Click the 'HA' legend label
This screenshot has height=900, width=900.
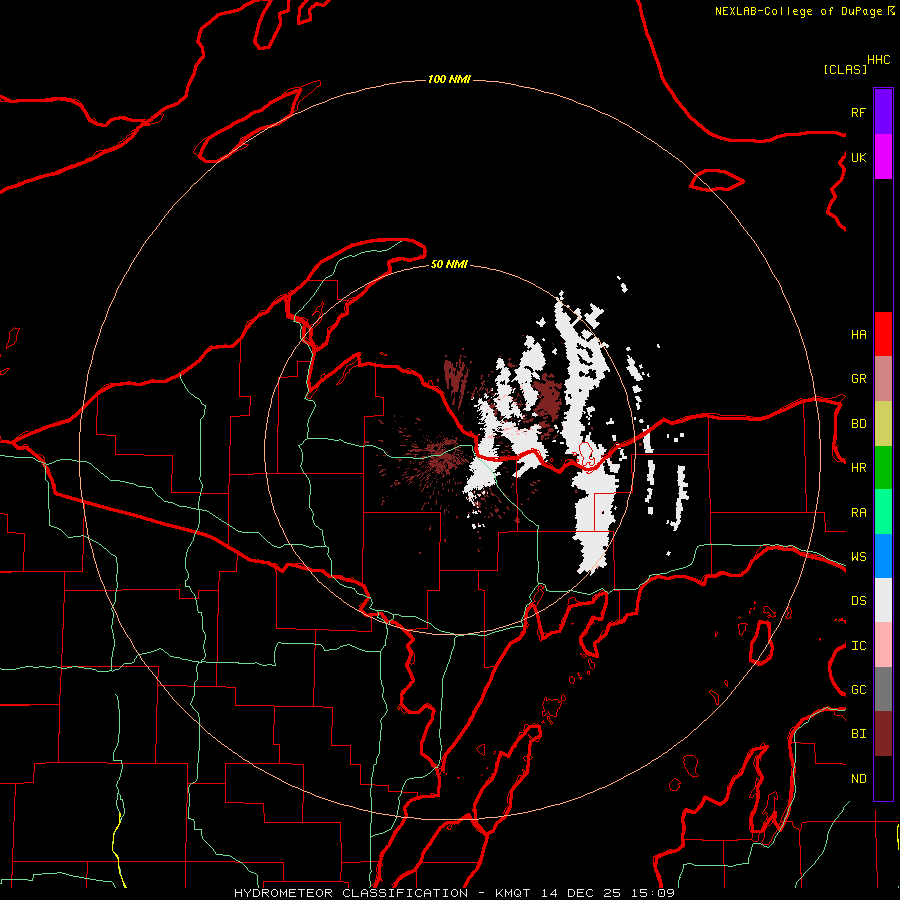pos(858,335)
